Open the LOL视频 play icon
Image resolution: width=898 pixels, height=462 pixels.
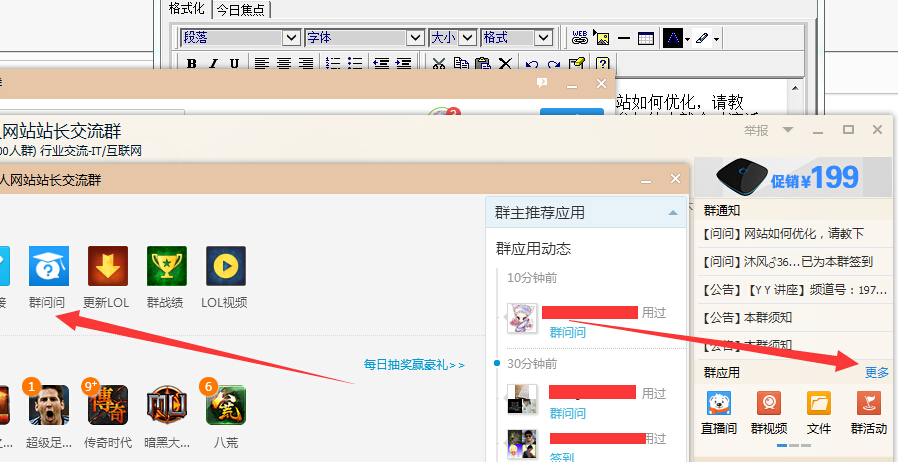pyautogui.click(x=225, y=267)
